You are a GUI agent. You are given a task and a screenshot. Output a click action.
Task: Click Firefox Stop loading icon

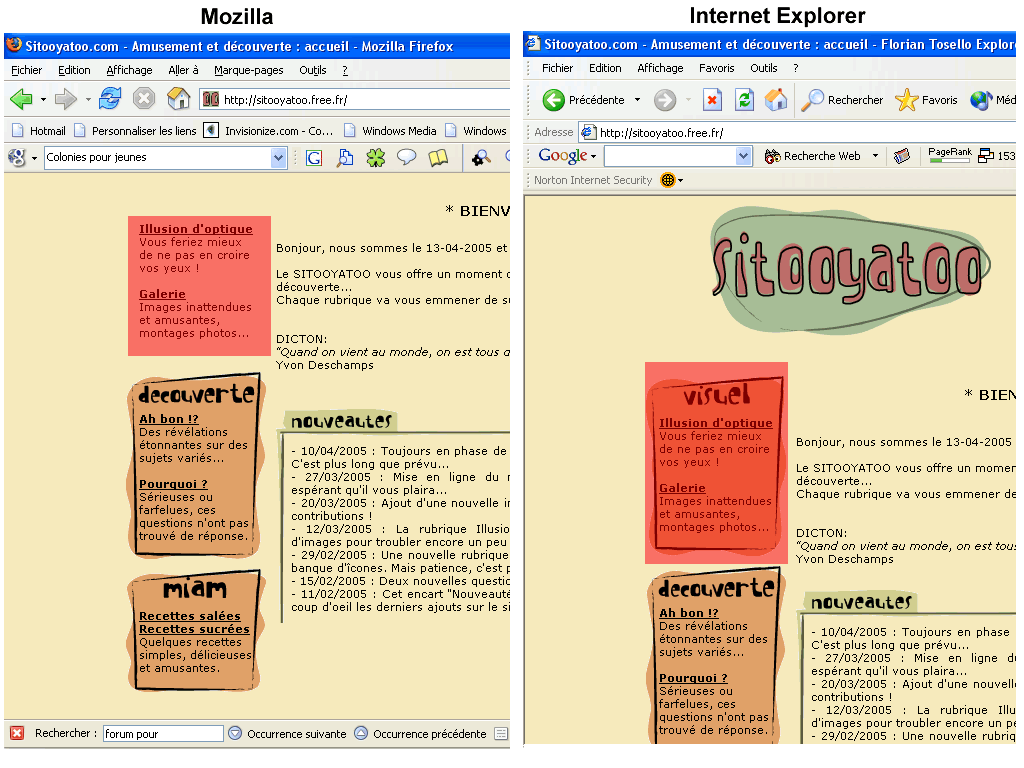tap(144, 99)
